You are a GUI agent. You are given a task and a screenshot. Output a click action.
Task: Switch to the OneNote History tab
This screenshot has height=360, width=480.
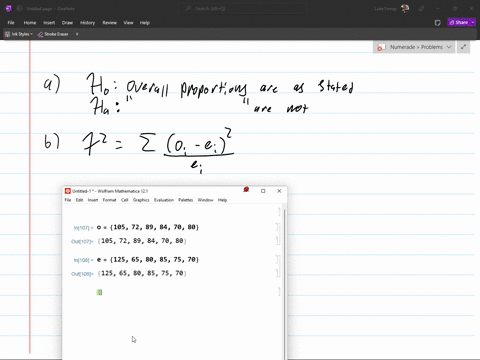tap(88, 23)
